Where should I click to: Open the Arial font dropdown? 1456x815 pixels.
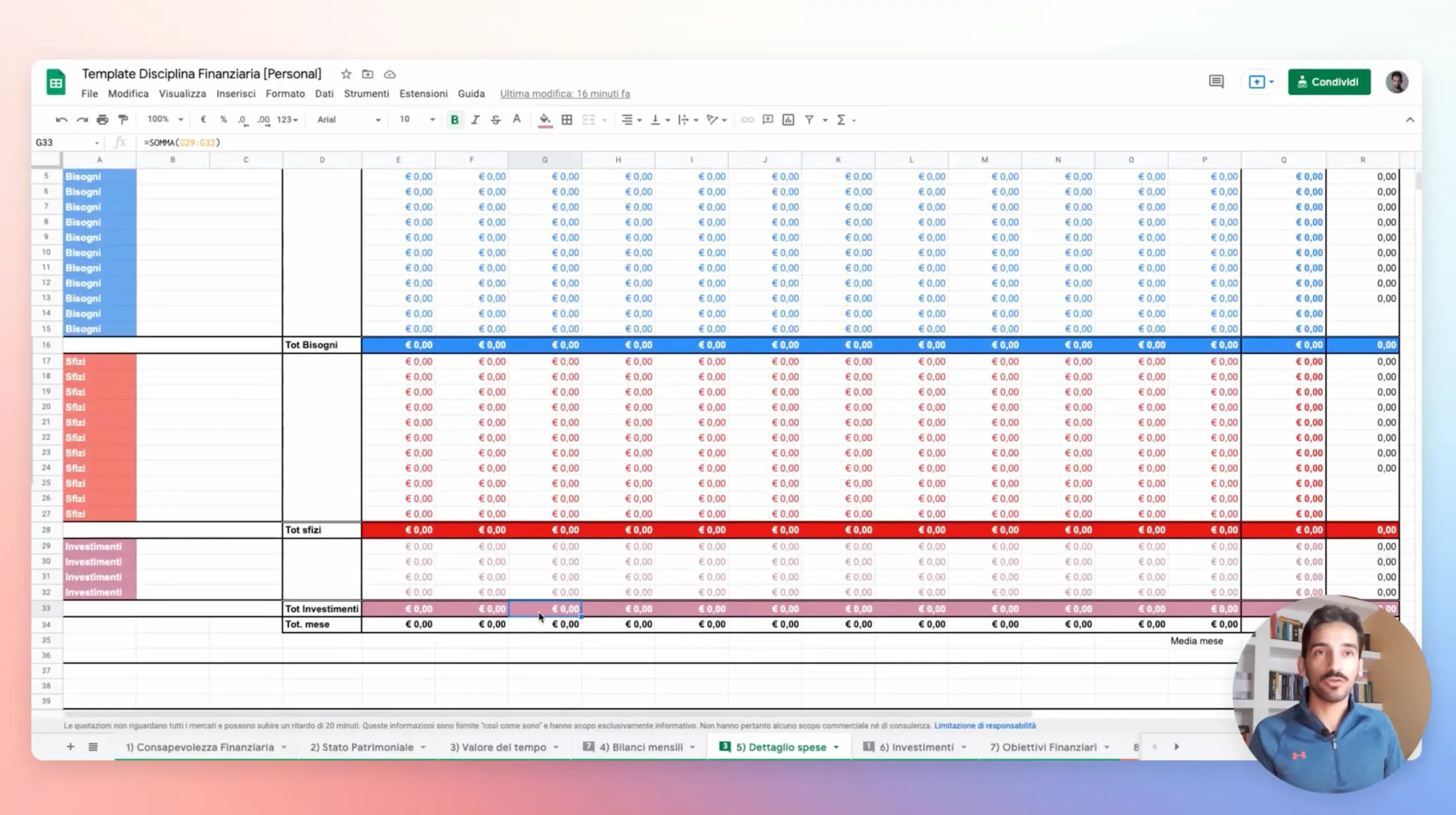(x=349, y=120)
